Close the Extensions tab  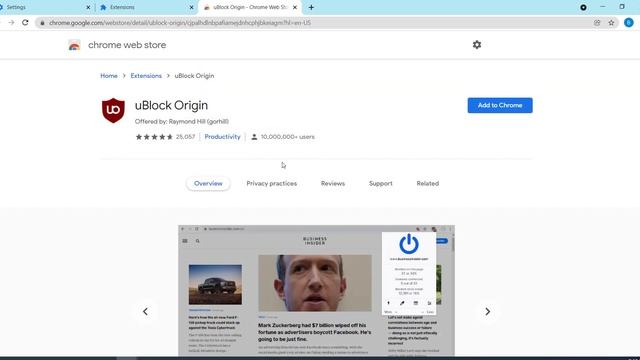(191, 7)
